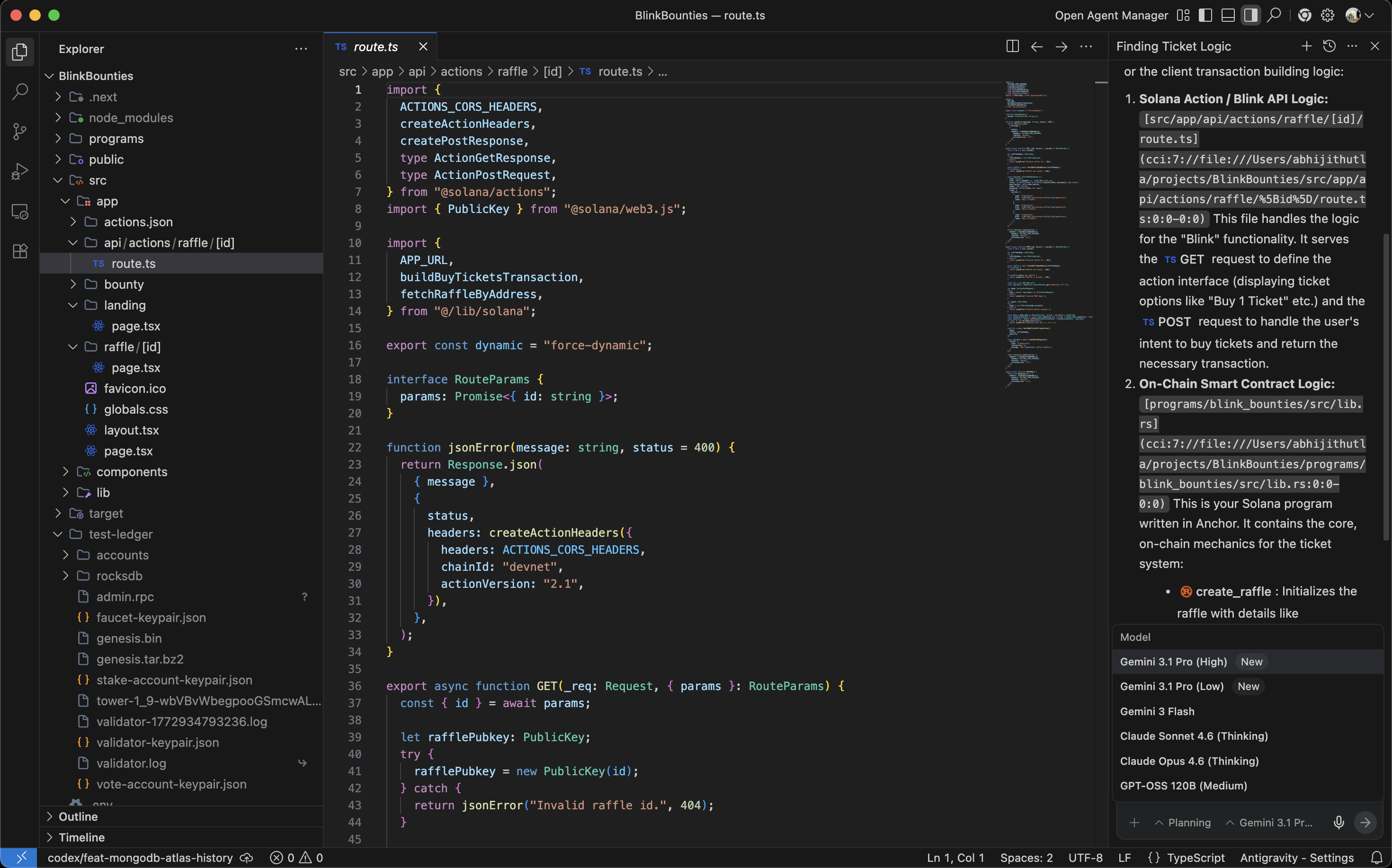Start a new chat with plus icon
Image resolution: width=1392 pixels, height=868 pixels.
click(1306, 46)
